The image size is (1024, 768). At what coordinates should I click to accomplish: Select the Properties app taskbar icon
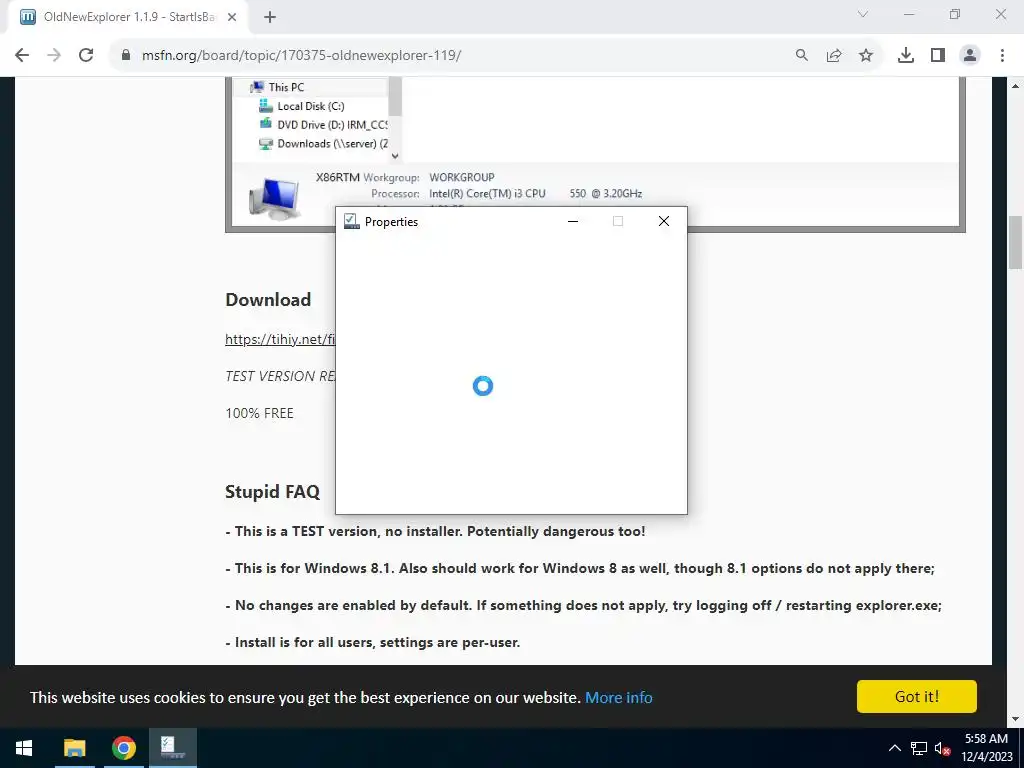[172, 748]
